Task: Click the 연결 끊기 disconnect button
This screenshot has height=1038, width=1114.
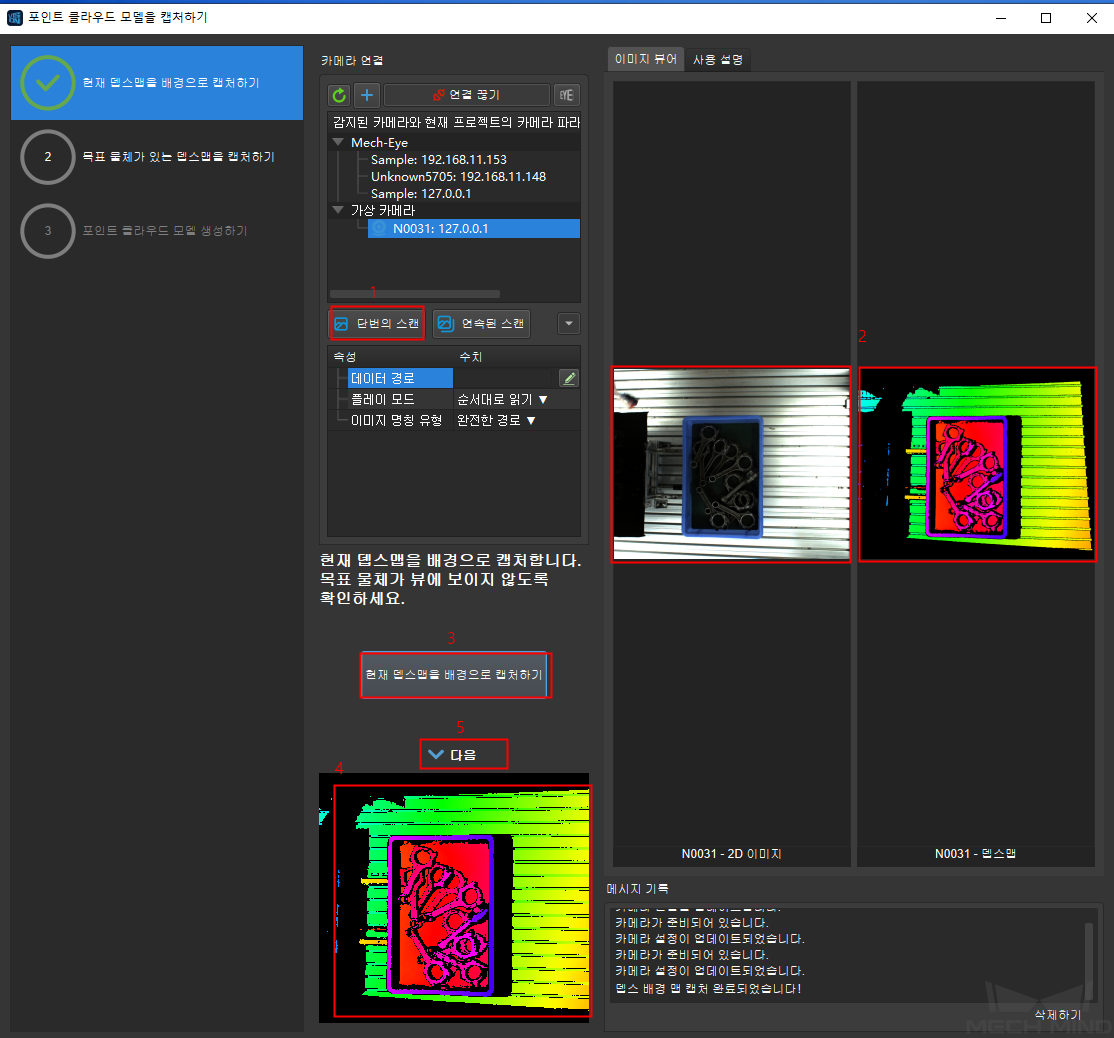Action: click(x=467, y=95)
